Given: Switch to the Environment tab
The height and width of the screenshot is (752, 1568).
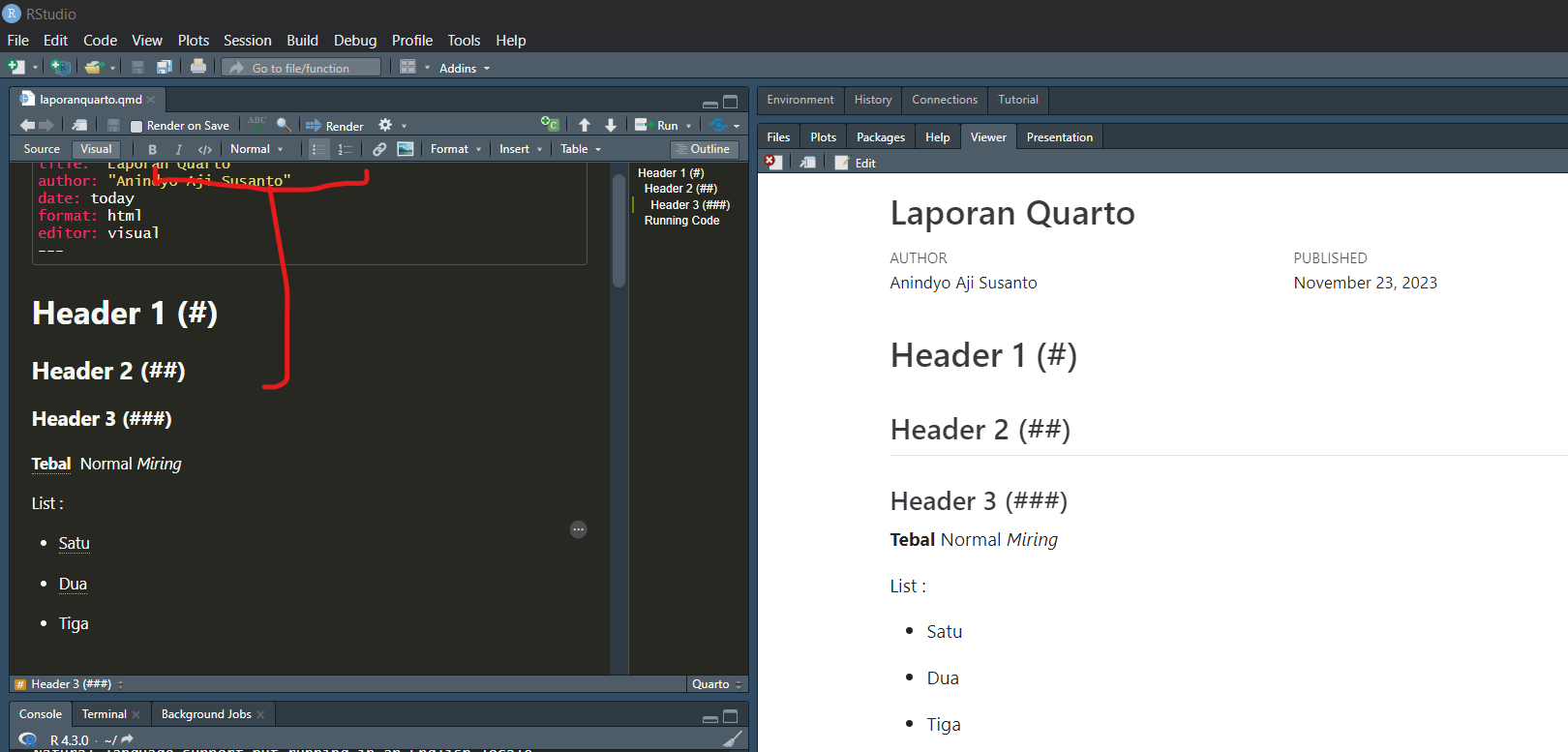Looking at the screenshot, I should pos(800,100).
